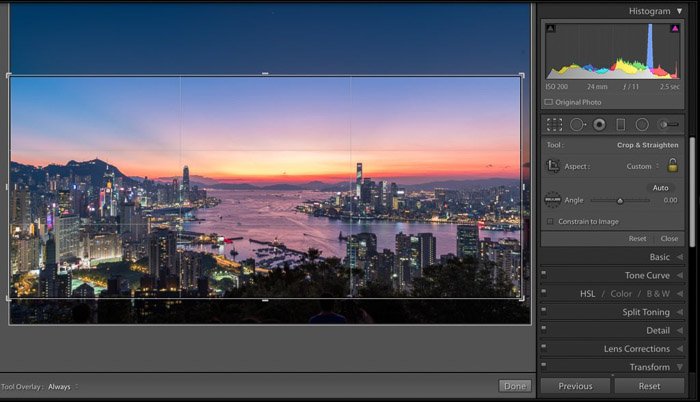Select the Spot Removal tool

coord(577,124)
